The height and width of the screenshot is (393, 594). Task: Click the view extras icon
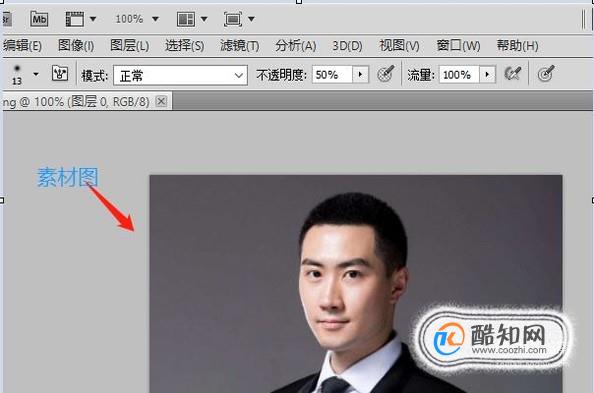(x=75, y=19)
